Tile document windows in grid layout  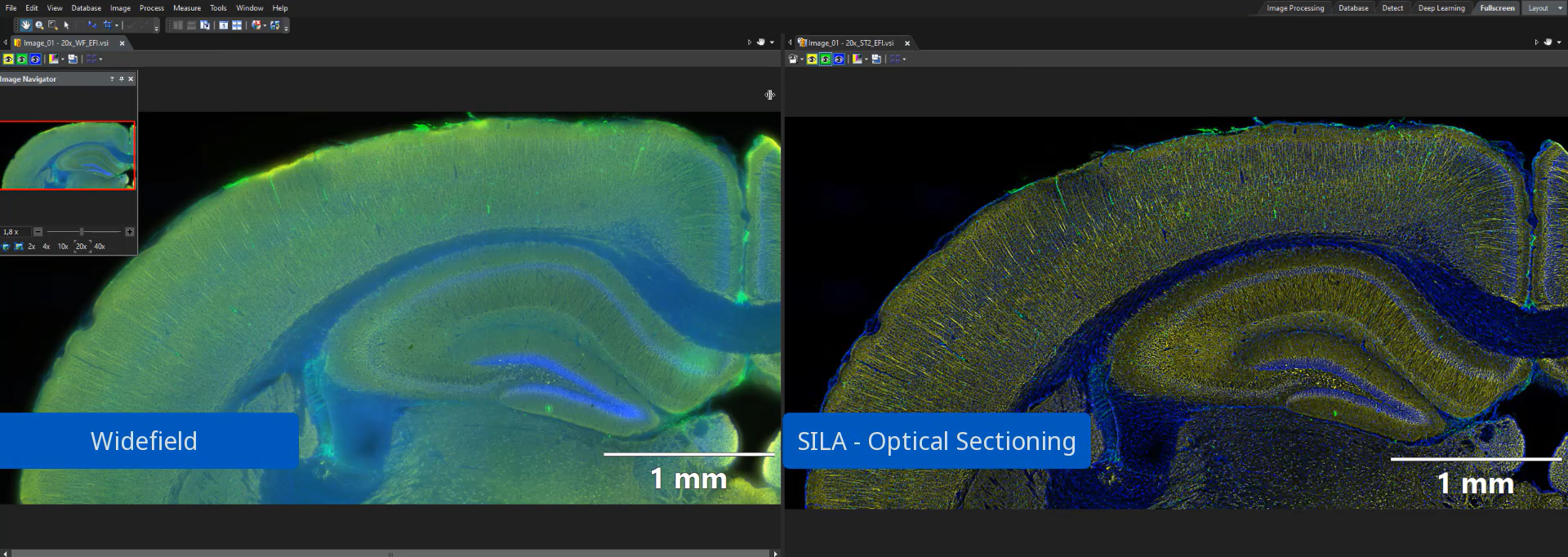[237, 25]
